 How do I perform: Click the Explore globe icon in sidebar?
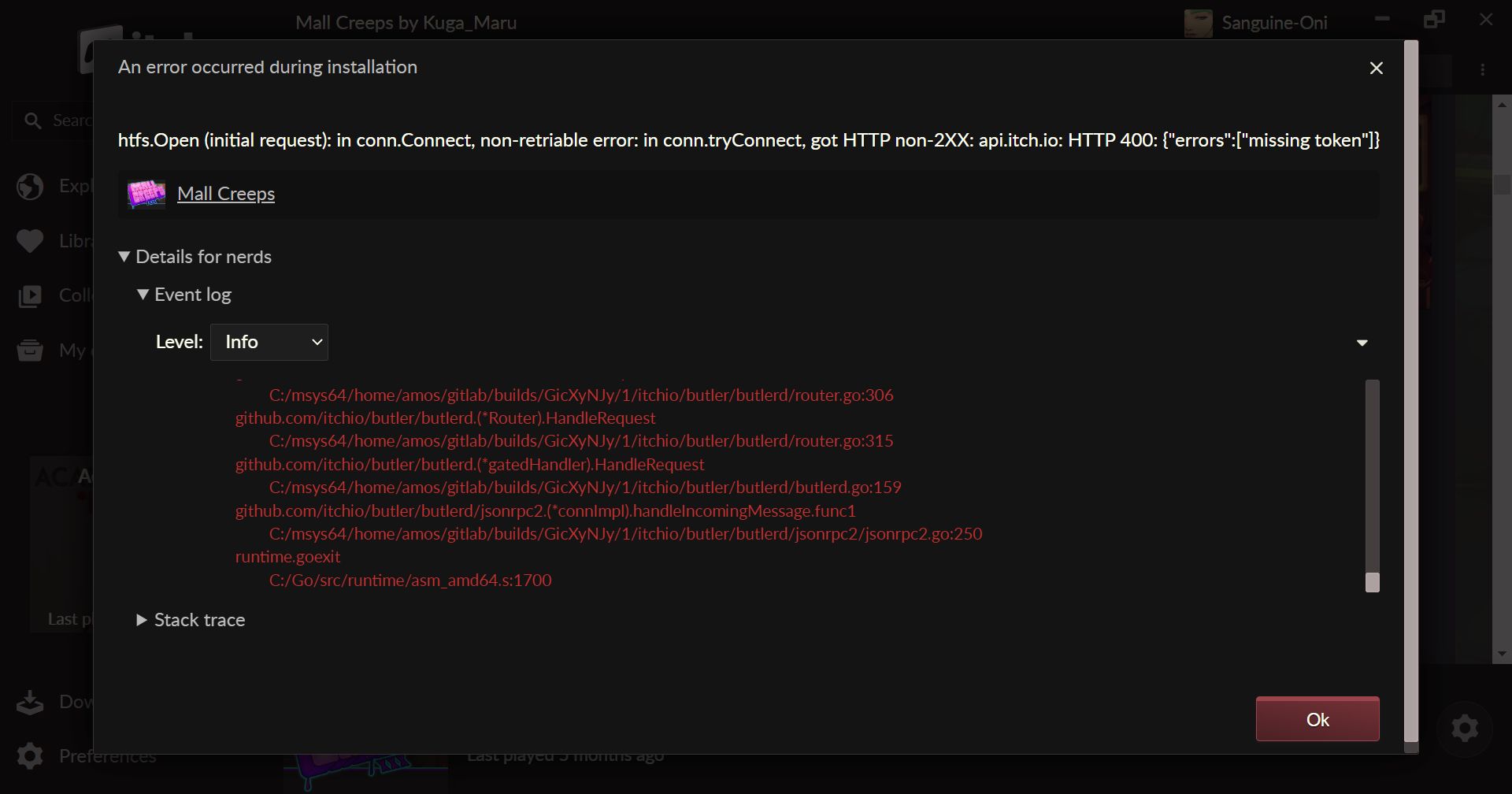coord(30,187)
